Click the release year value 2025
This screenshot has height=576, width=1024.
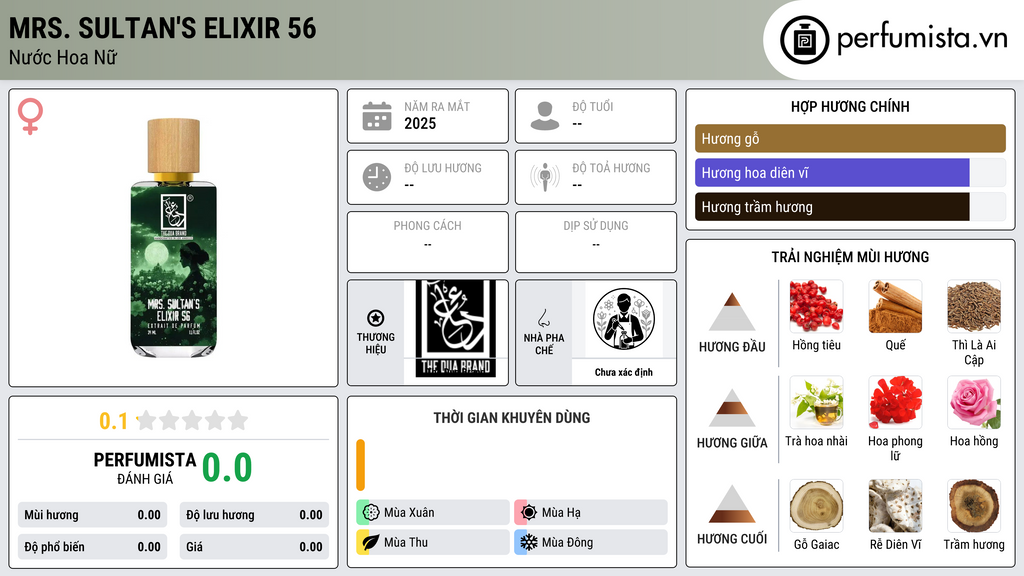pos(420,123)
